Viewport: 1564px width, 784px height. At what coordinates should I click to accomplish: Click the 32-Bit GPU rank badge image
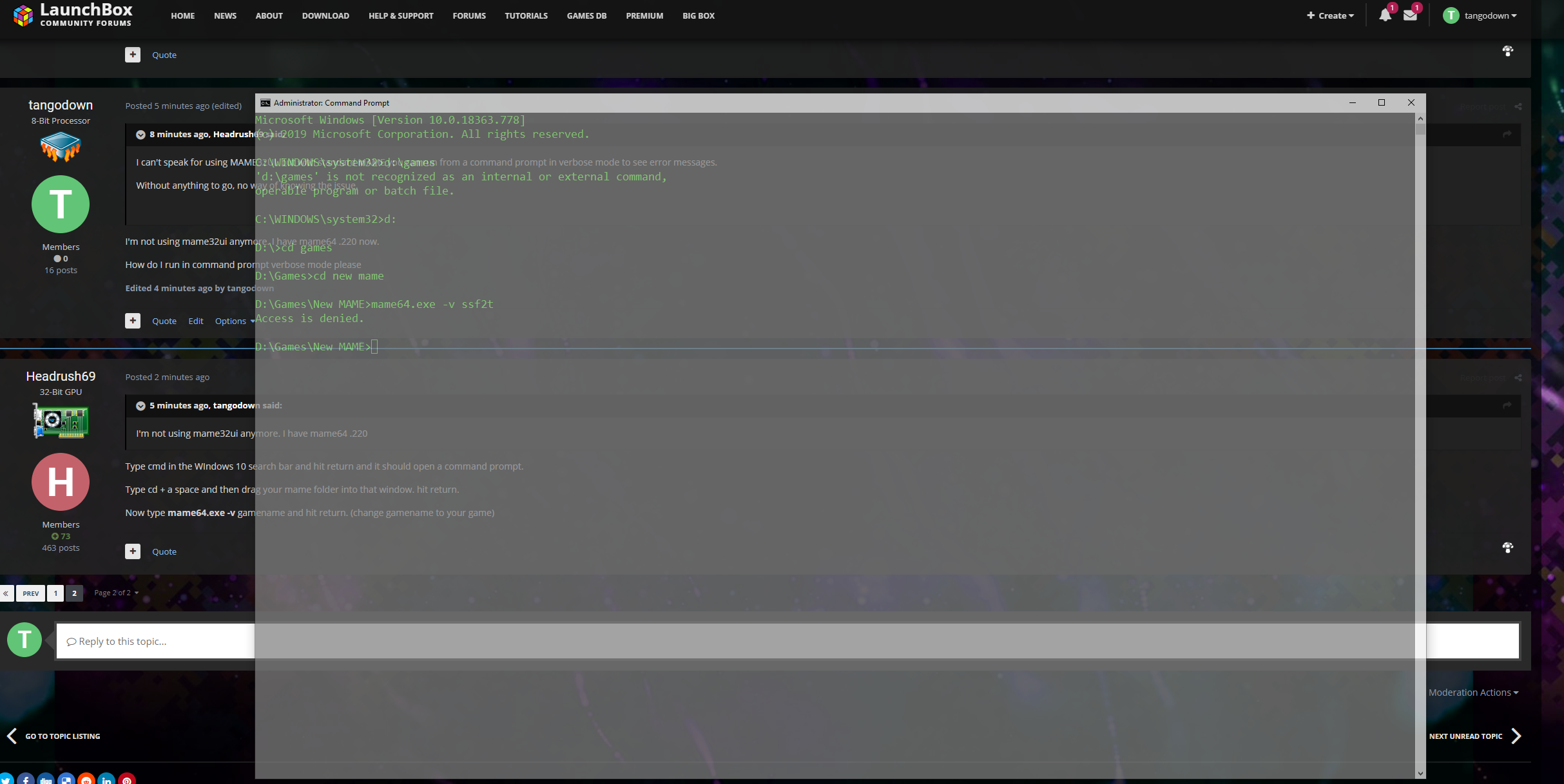[x=61, y=421]
